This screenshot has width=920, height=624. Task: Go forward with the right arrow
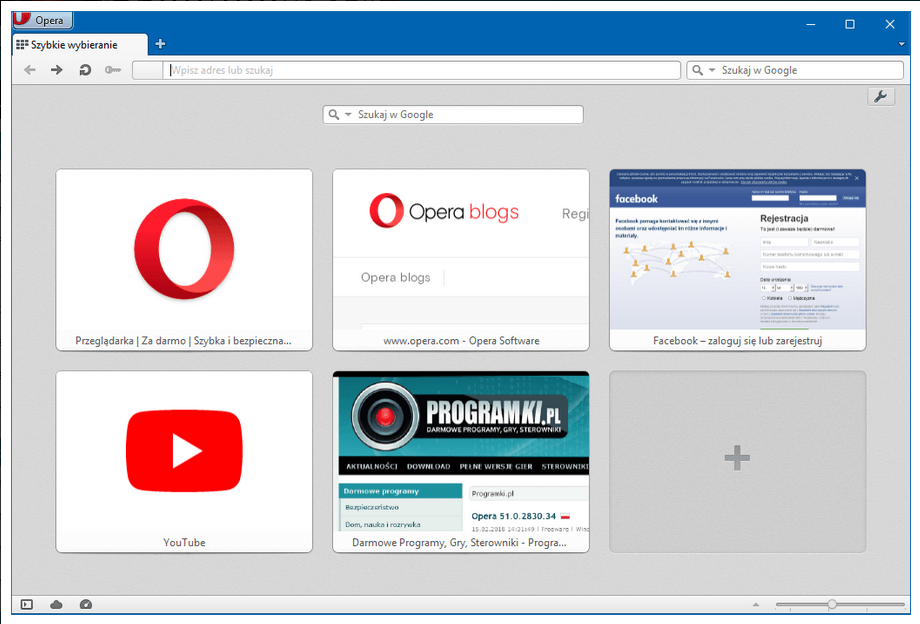[56, 70]
